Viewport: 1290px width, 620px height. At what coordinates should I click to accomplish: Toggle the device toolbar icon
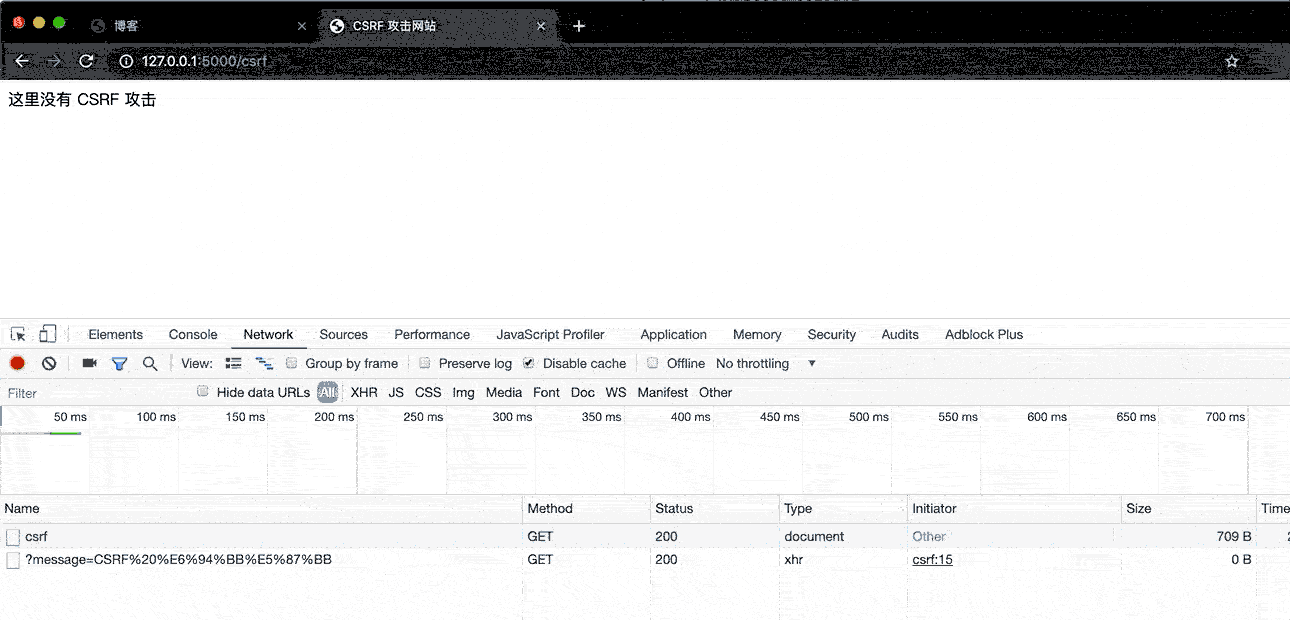48,334
